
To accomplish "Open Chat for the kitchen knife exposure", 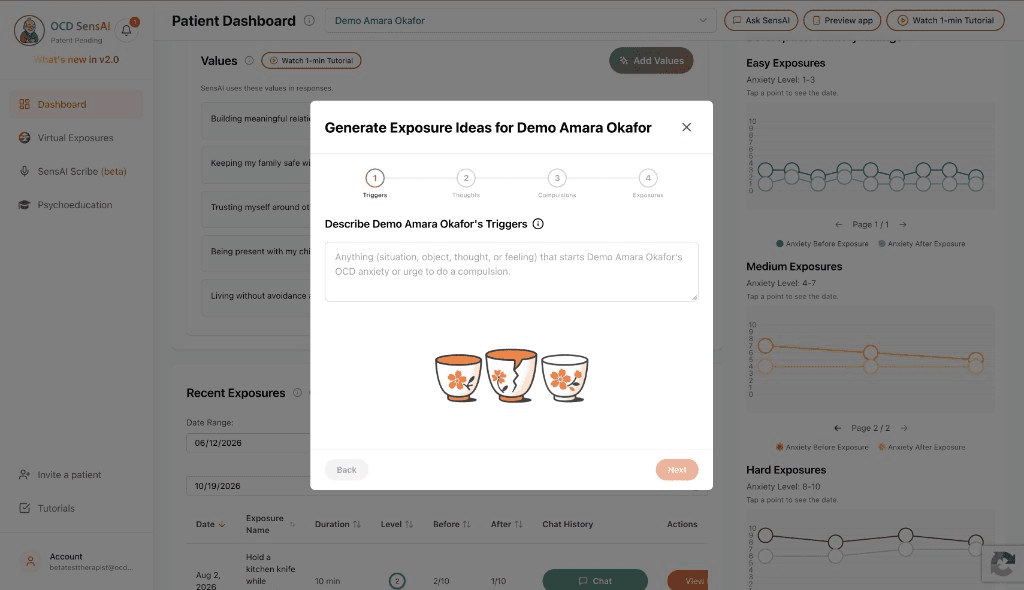I will [x=595, y=581].
